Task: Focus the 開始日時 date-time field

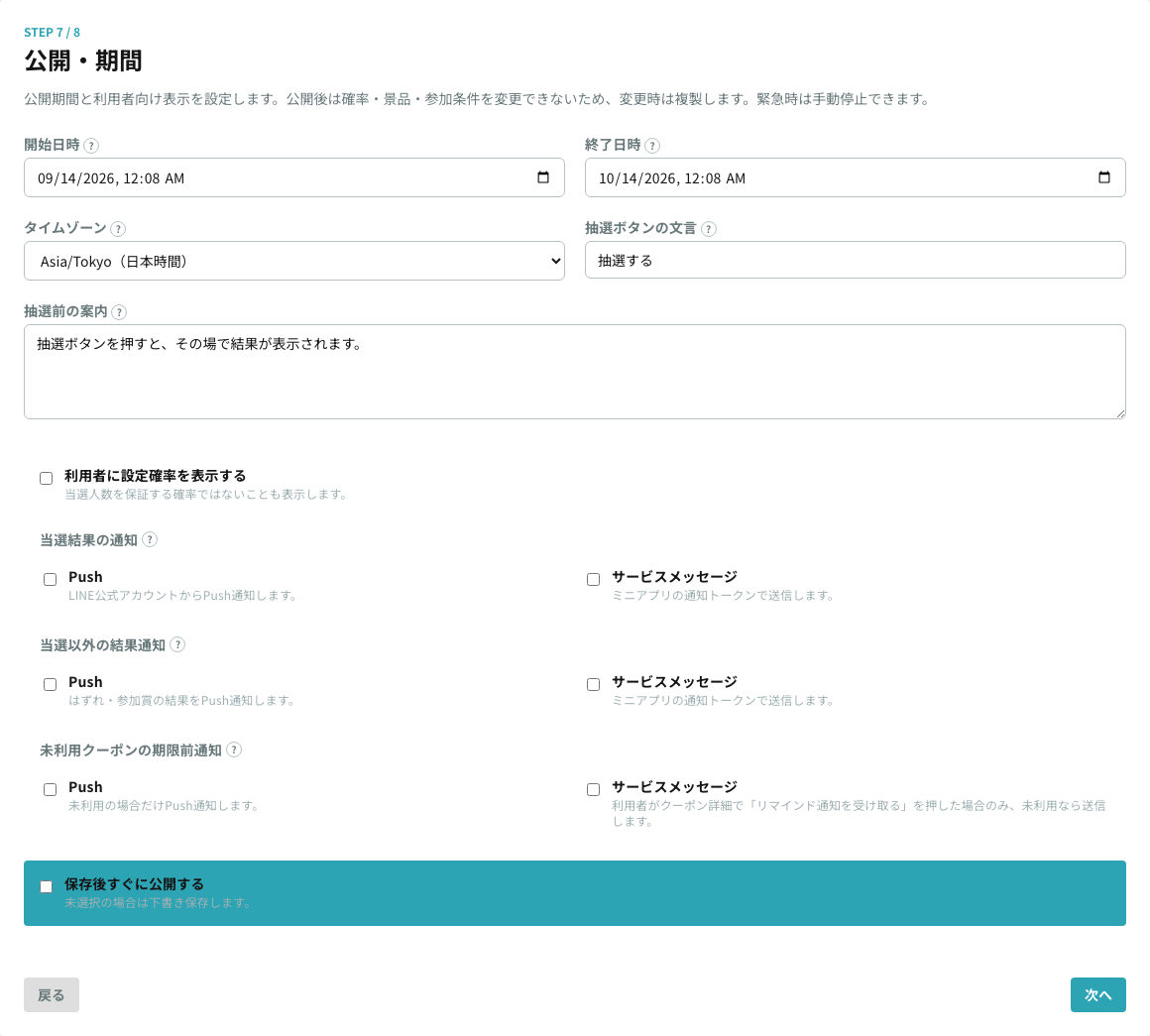Action: click(x=294, y=177)
